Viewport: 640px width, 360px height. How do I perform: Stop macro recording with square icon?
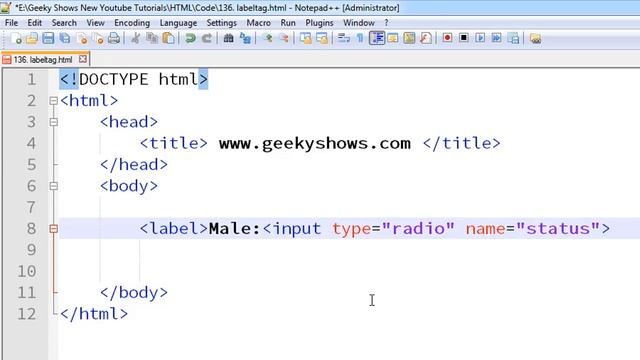point(464,38)
